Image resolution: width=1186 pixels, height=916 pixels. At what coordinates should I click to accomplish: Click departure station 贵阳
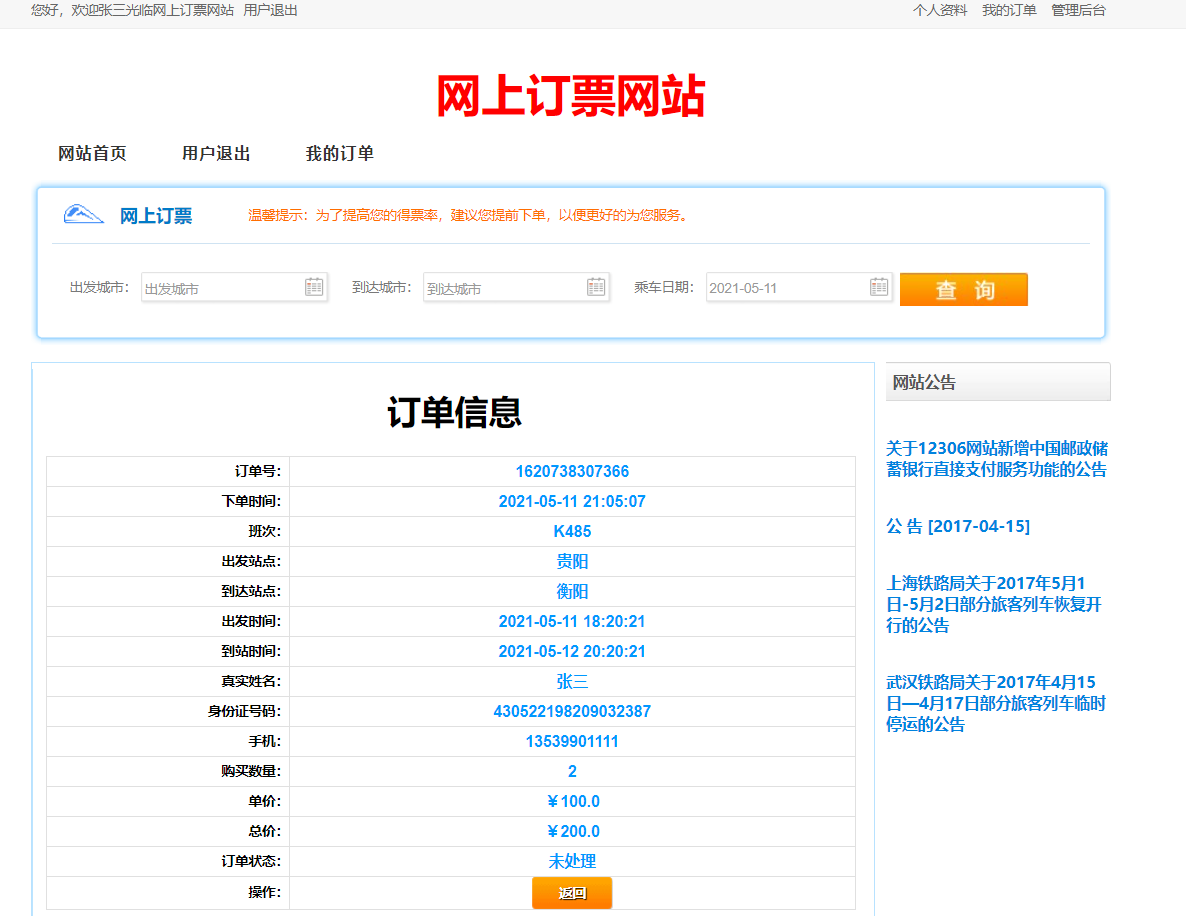[572, 561]
